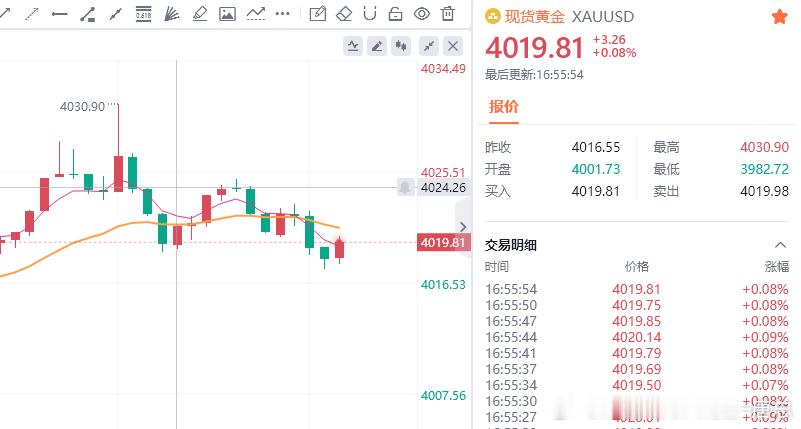Click the 最低 value 3982.72
The height and width of the screenshot is (429, 801).
764,169
